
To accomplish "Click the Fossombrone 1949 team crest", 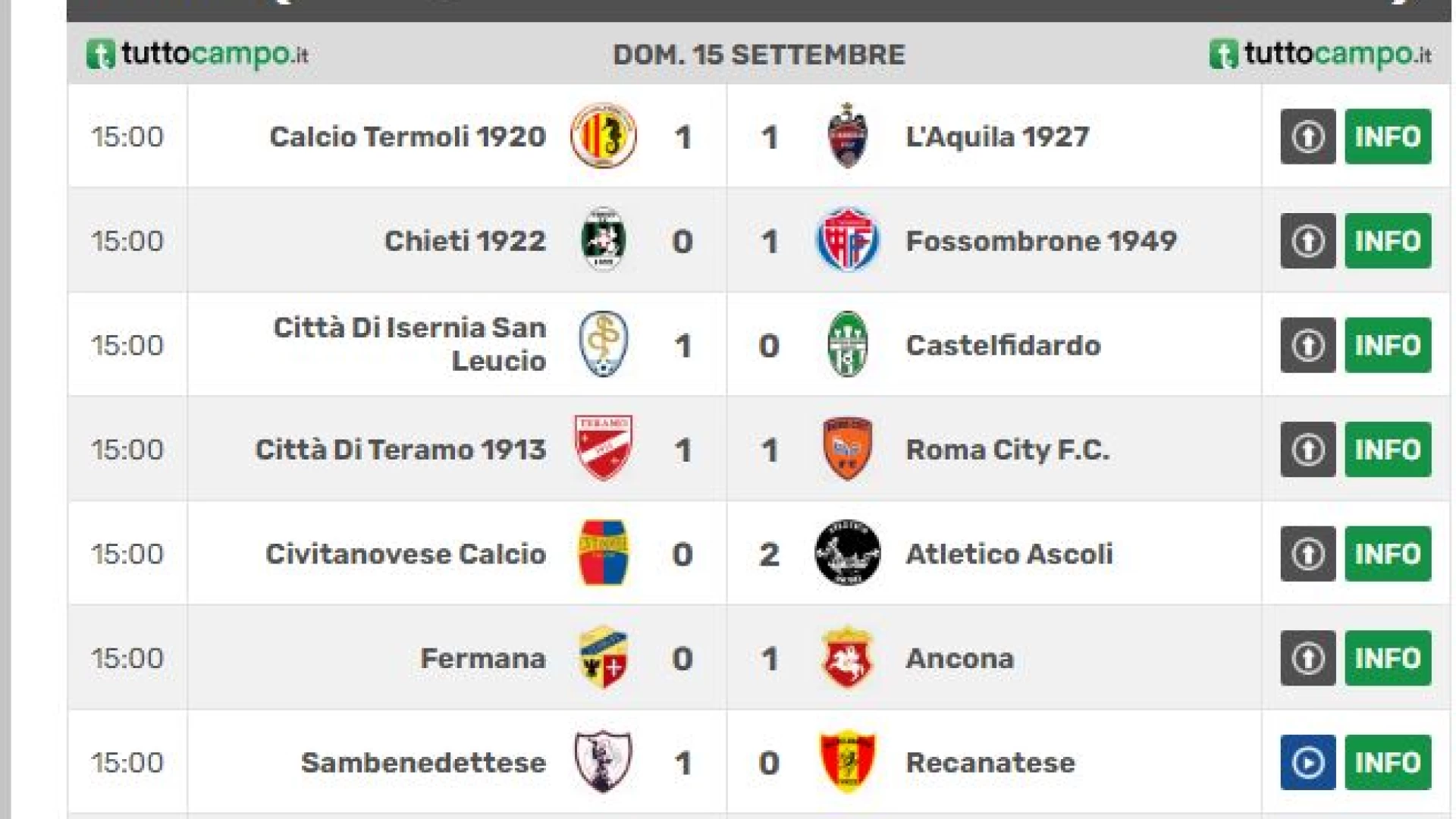I will pyautogui.click(x=847, y=240).
